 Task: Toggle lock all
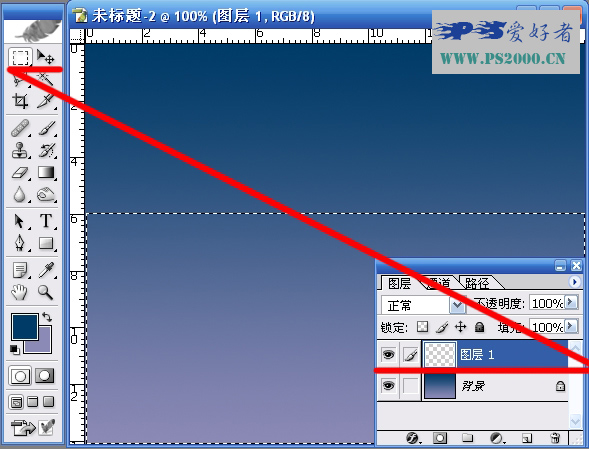pyautogui.click(x=479, y=327)
